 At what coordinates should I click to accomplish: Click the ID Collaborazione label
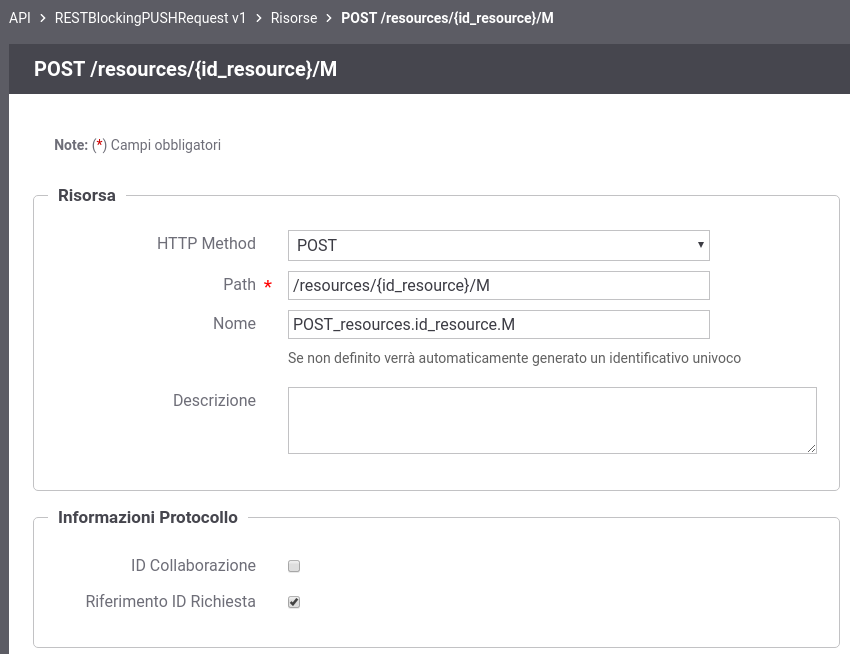click(x=193, y=565)
